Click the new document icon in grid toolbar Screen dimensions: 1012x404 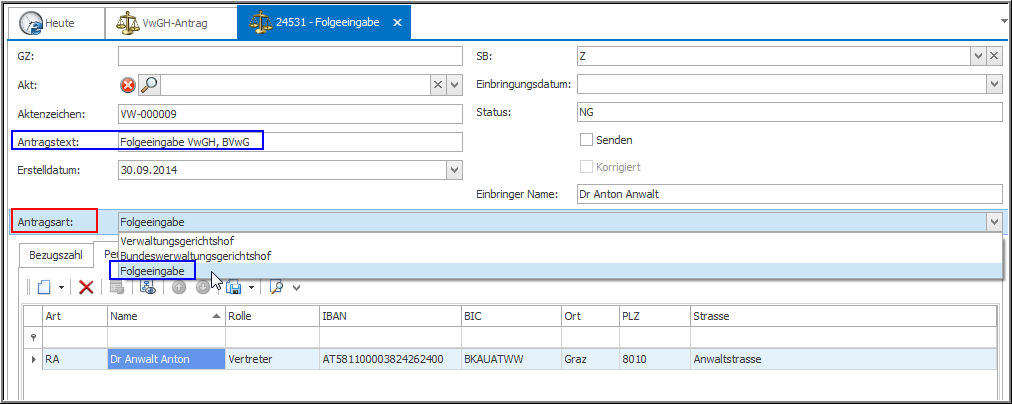click(x=44, y=287)
